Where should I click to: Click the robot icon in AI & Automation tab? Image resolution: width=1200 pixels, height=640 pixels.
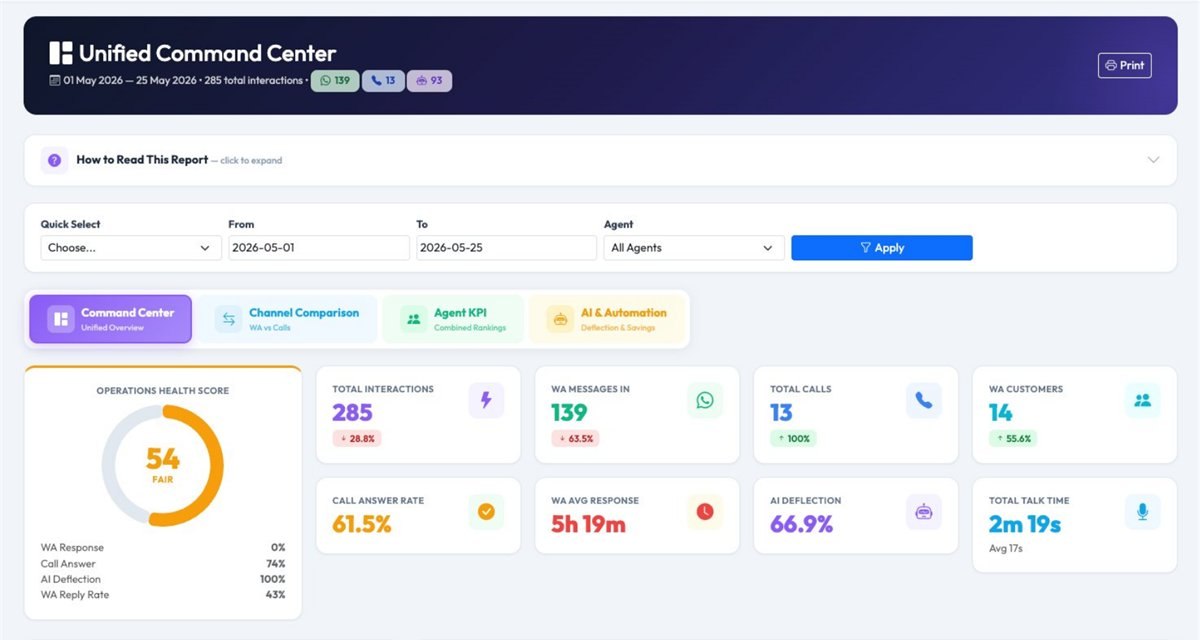coord(560,319)
